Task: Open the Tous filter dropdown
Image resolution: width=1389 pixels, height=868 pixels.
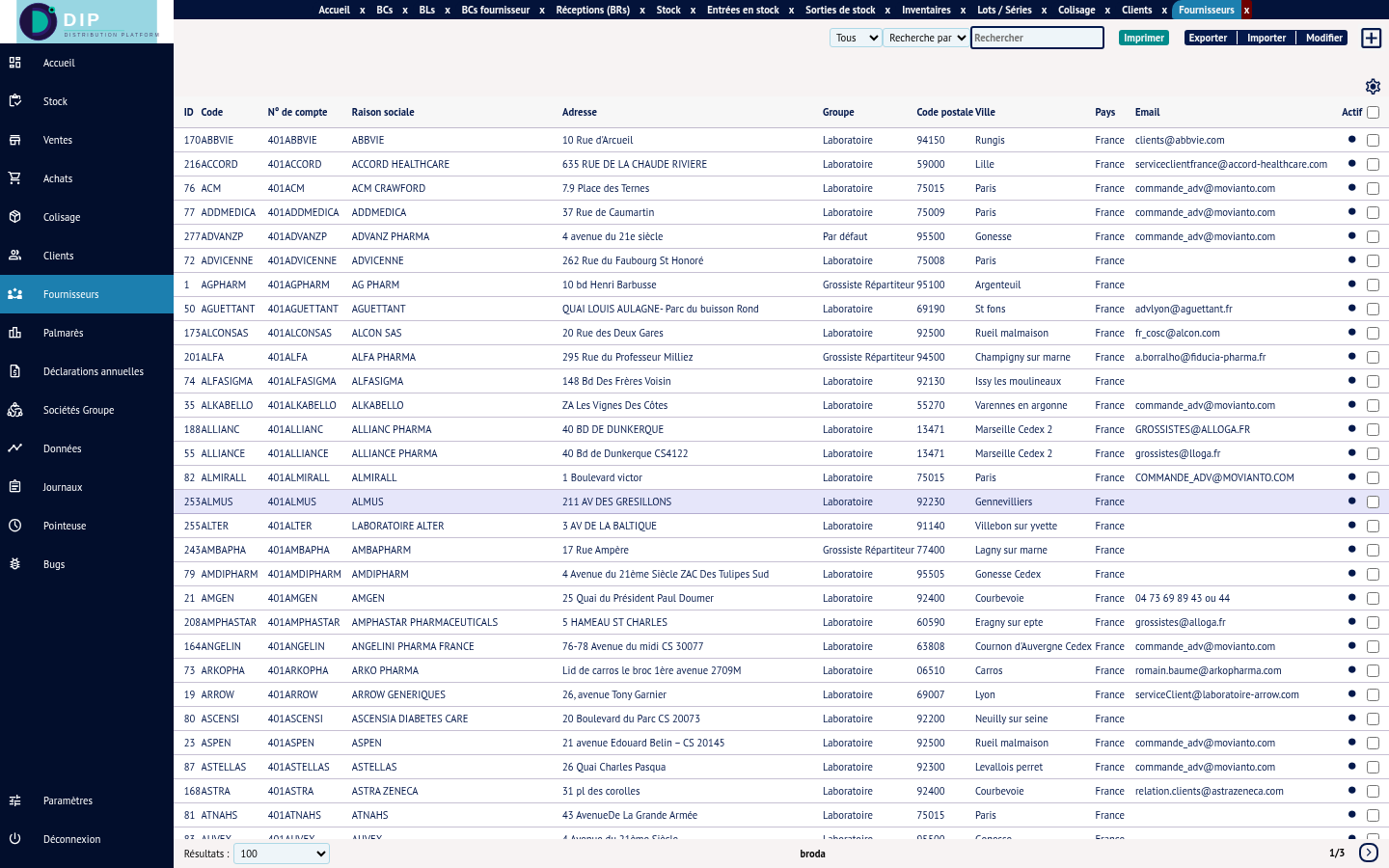Action: [856, 38]
